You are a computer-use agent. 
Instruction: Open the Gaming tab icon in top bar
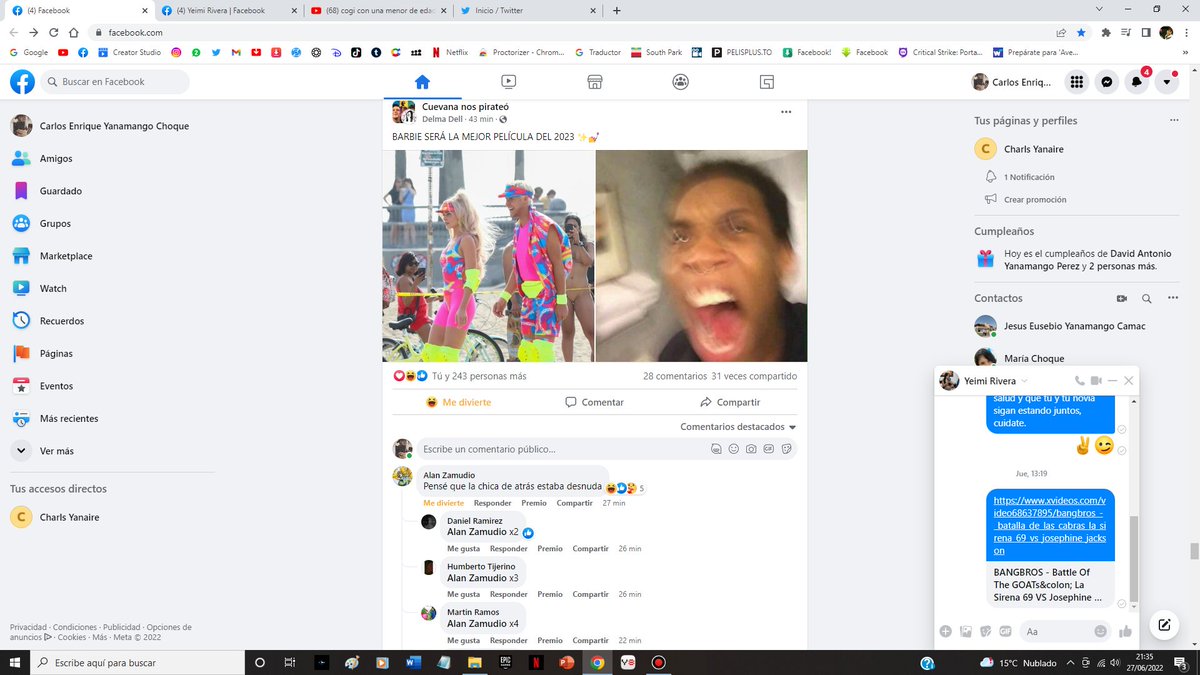pyautogui.click(x=767, y=82)
